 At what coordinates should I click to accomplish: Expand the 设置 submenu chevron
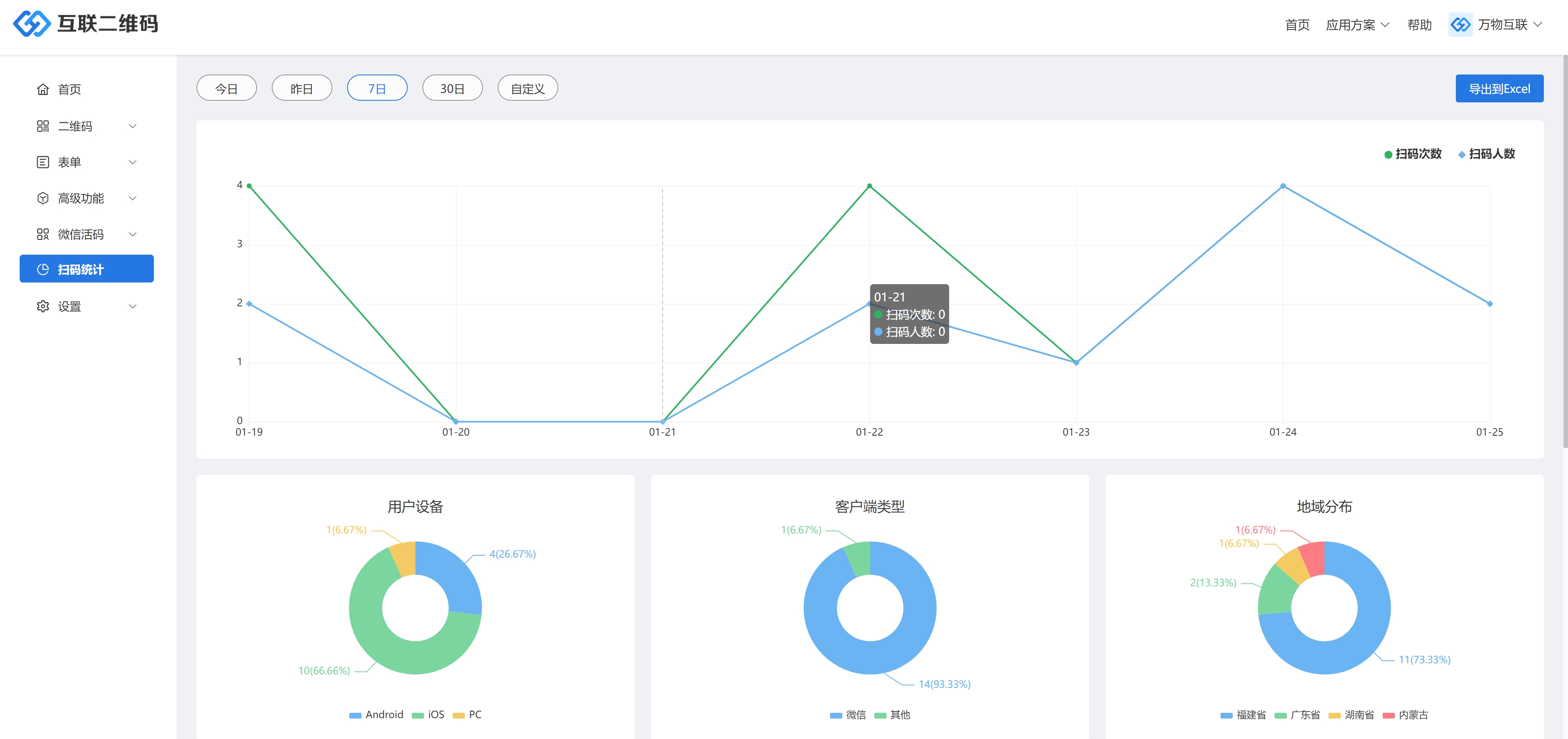pos(133,306)
